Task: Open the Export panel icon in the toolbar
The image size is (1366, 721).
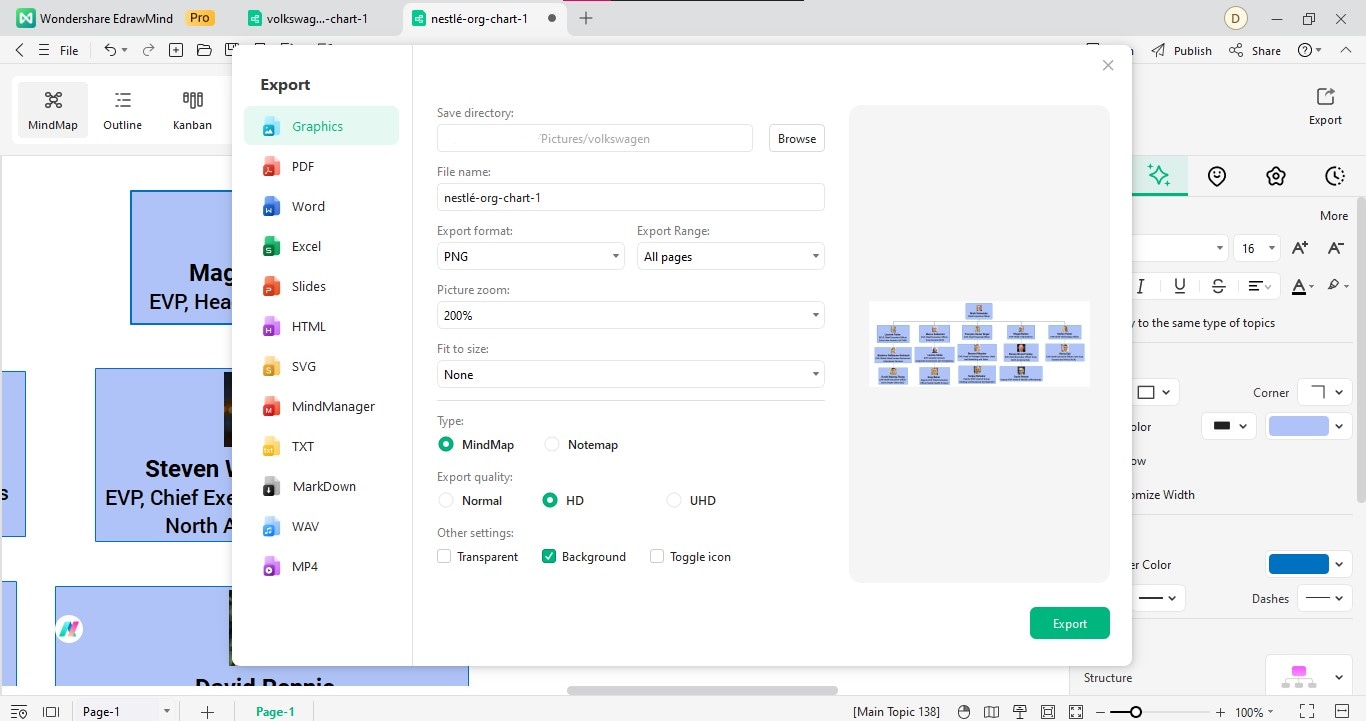Action: click(x=1325, y=106)
